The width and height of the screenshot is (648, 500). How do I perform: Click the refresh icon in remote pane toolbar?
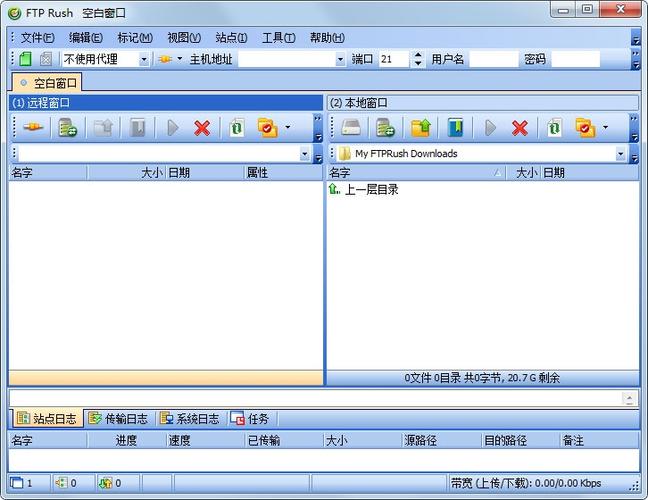[x=237, y=127]
